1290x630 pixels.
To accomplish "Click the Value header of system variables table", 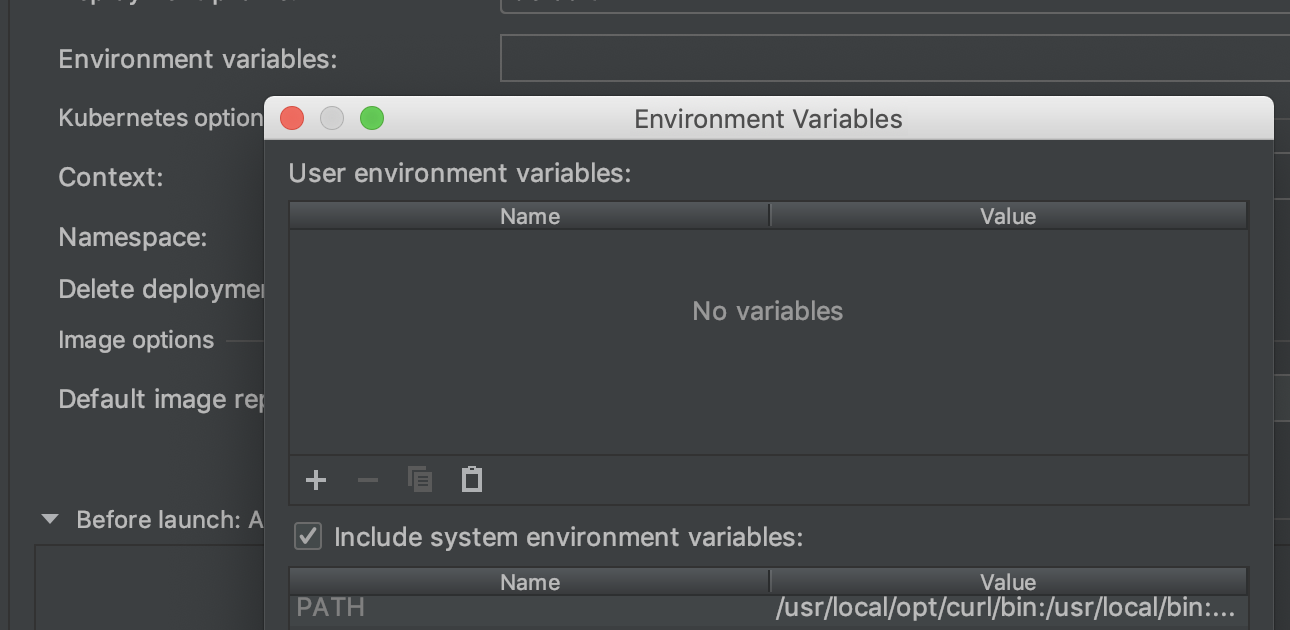I will 1008,581.
